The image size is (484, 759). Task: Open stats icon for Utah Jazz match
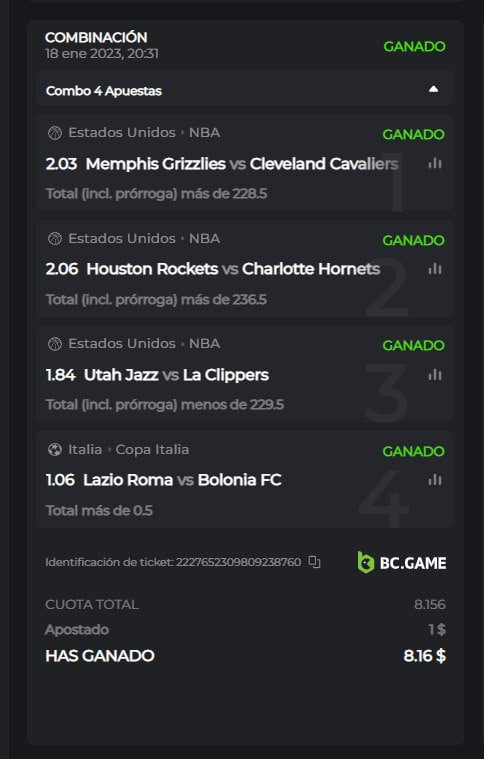pos(435,374)
